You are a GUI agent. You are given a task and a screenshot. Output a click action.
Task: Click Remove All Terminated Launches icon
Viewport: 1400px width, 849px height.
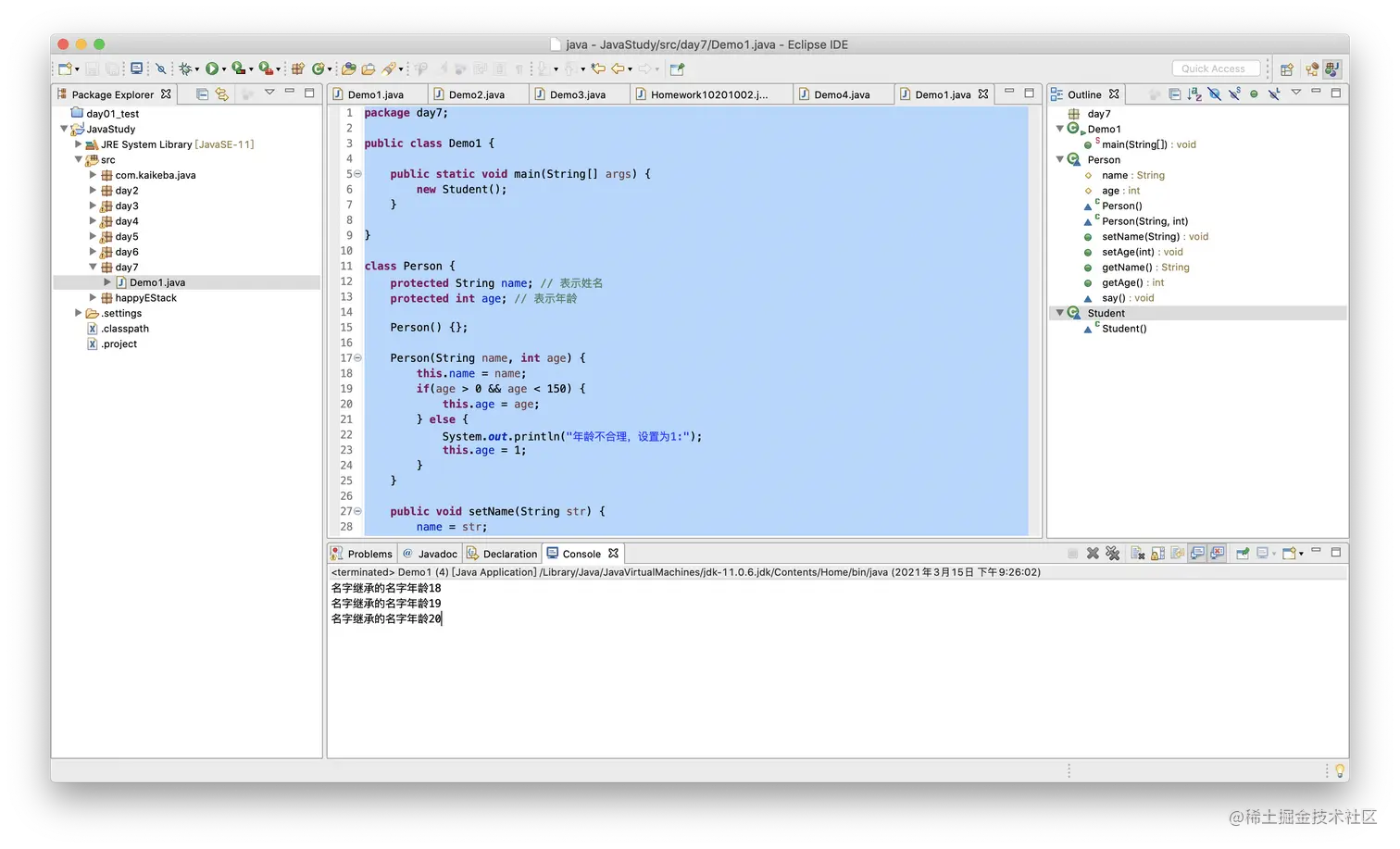click(x=1113, y=554)
